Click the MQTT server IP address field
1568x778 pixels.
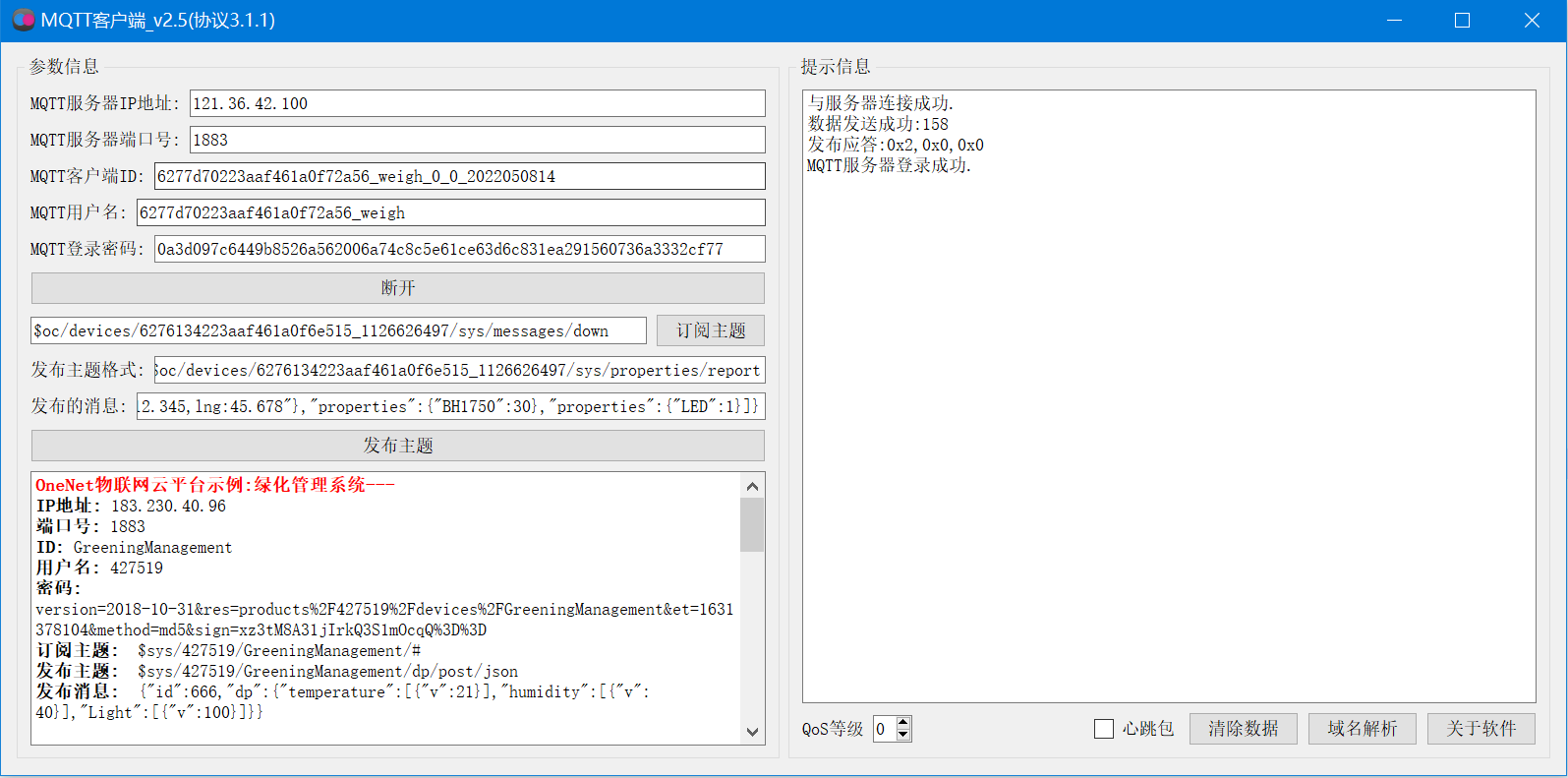coord(477,103)
